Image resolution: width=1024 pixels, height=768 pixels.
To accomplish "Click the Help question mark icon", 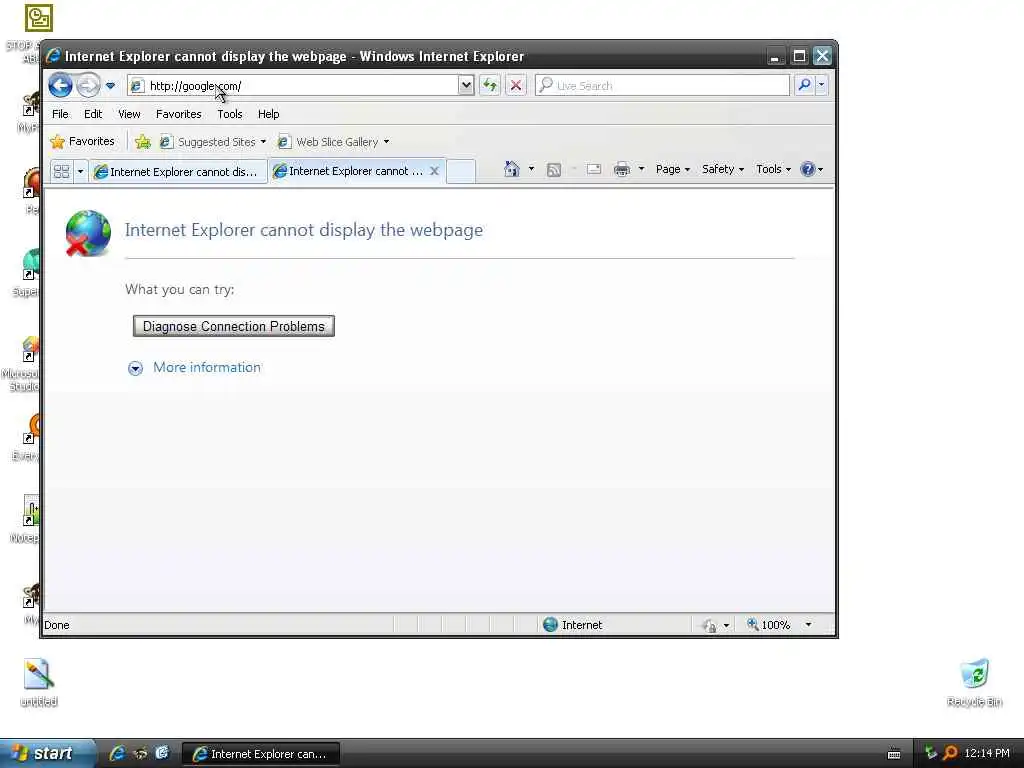I will tap(808, 169).
